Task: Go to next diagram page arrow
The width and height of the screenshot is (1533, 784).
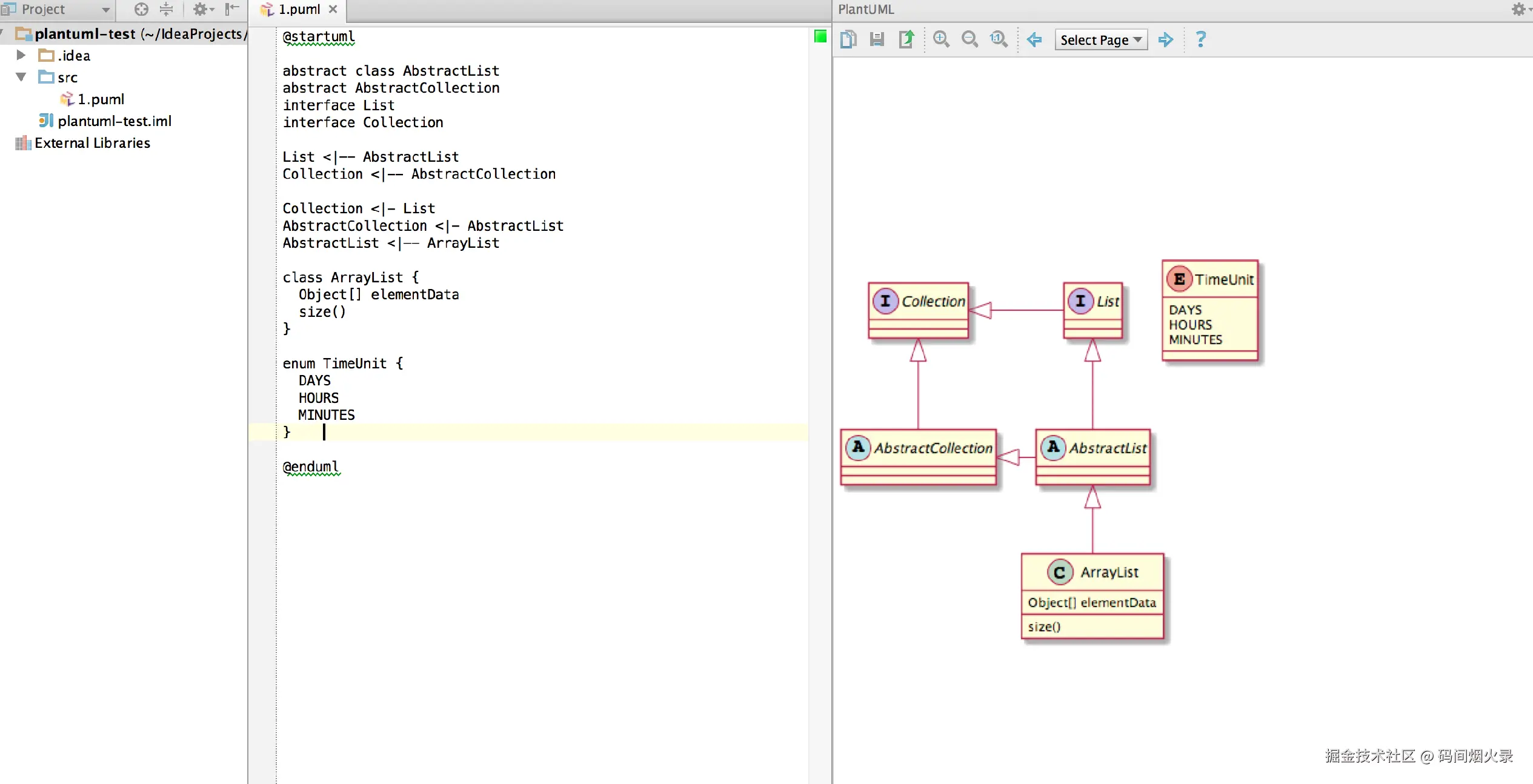Action: [x=1165, y=40]
